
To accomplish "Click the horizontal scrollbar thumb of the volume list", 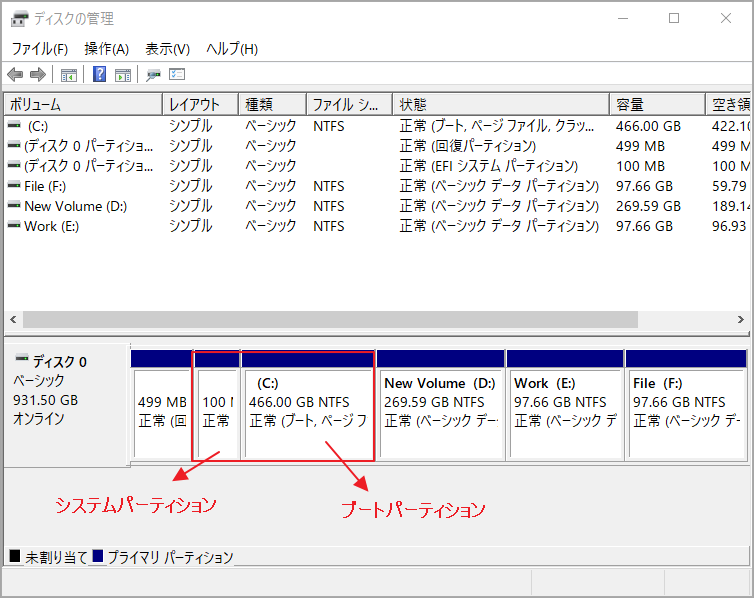I will click(x=330, y=320).
